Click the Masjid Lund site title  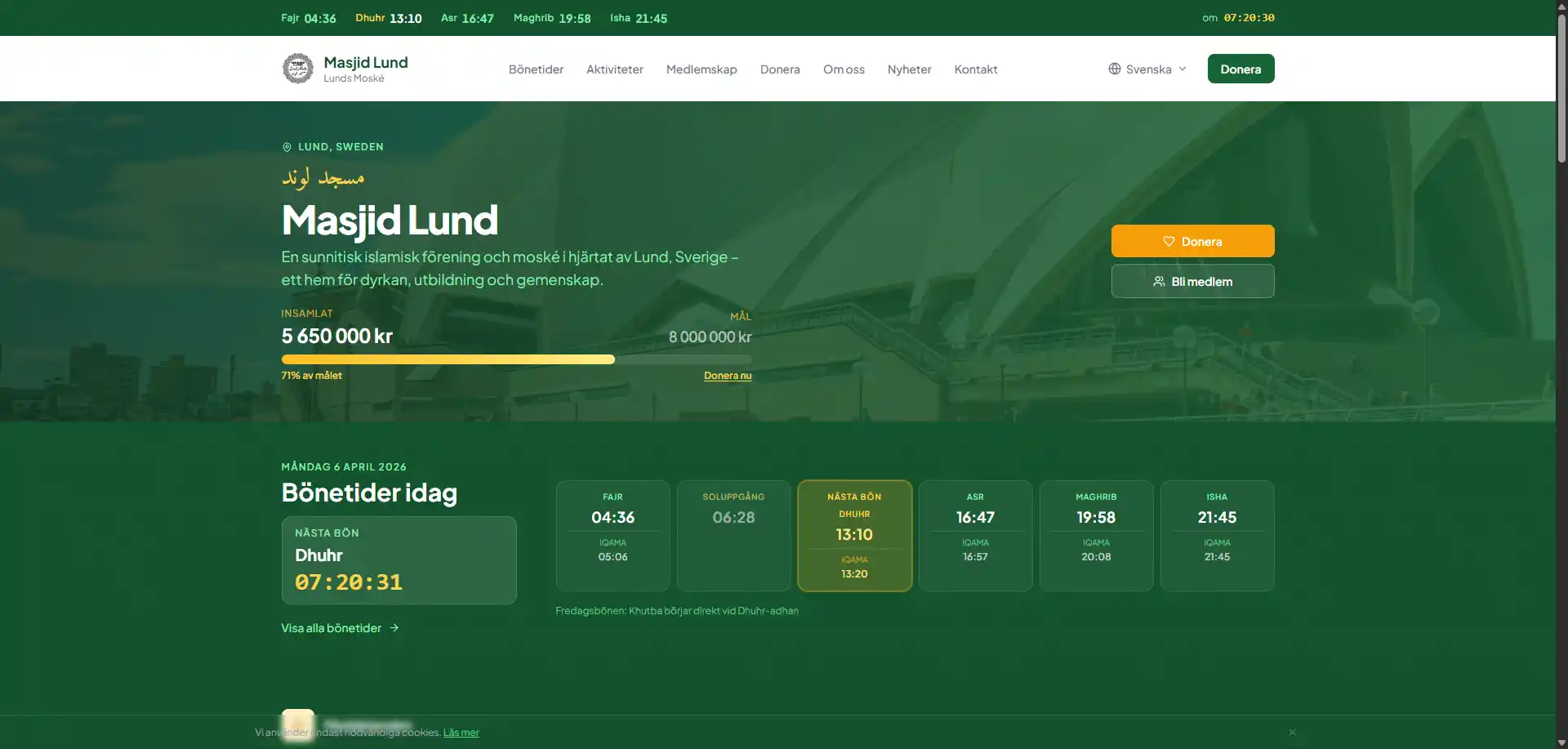tap(366, 62)
